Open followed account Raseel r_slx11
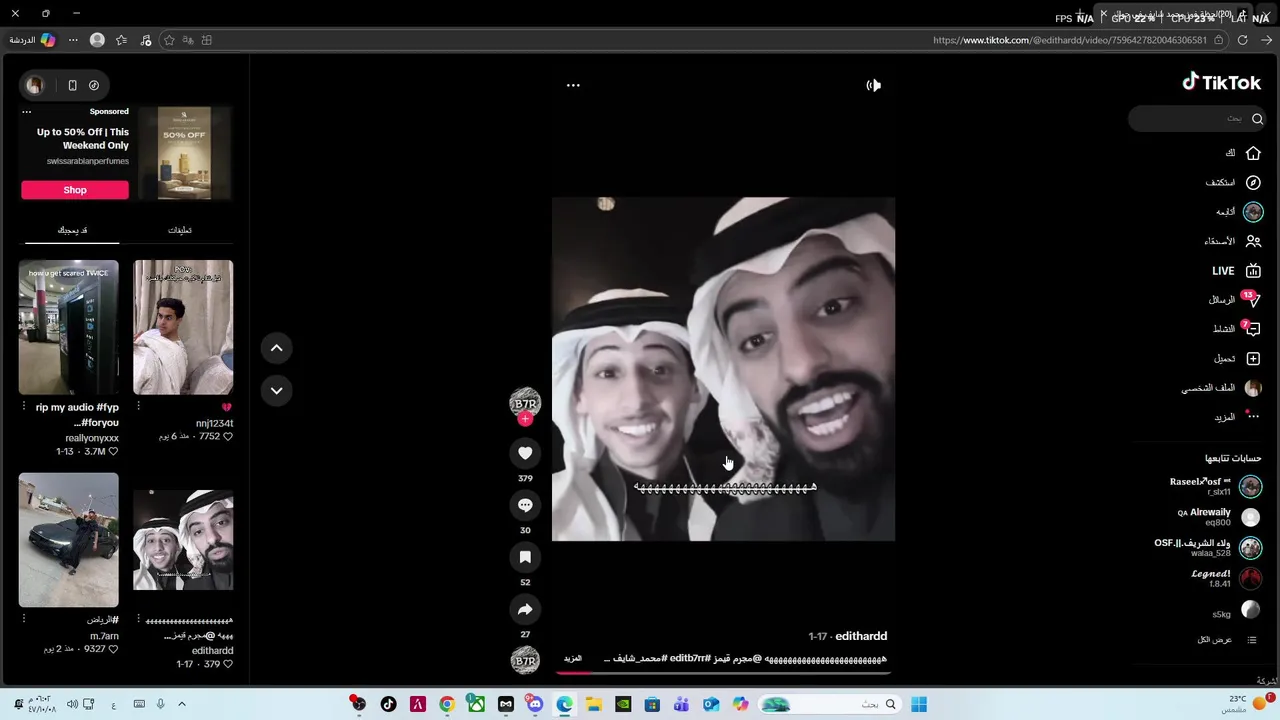Image resolution: width=1280 pixels, height=720 pixels. [x=1215, y=486]
